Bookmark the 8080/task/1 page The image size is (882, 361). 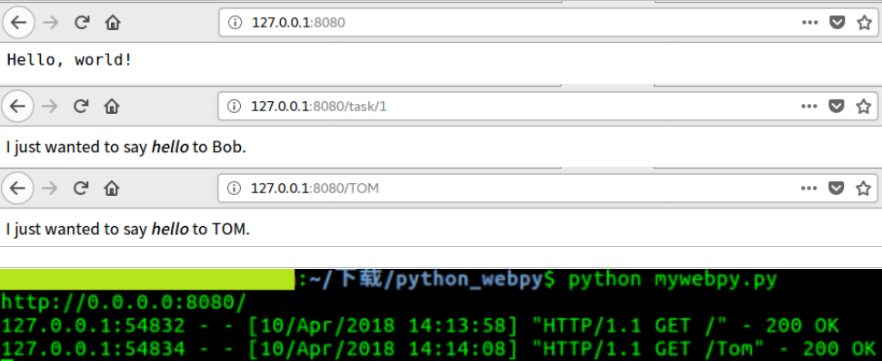click(864, 106)
